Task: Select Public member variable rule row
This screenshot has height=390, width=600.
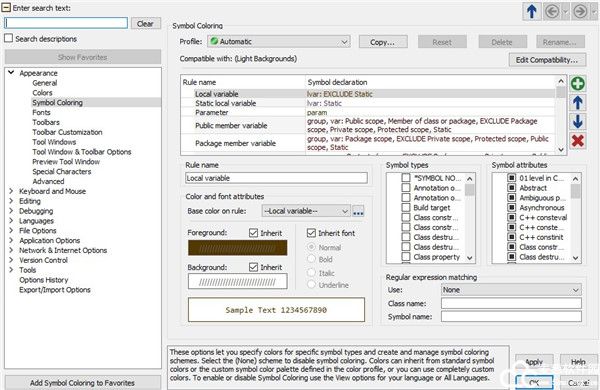Action: click(368, 126)
